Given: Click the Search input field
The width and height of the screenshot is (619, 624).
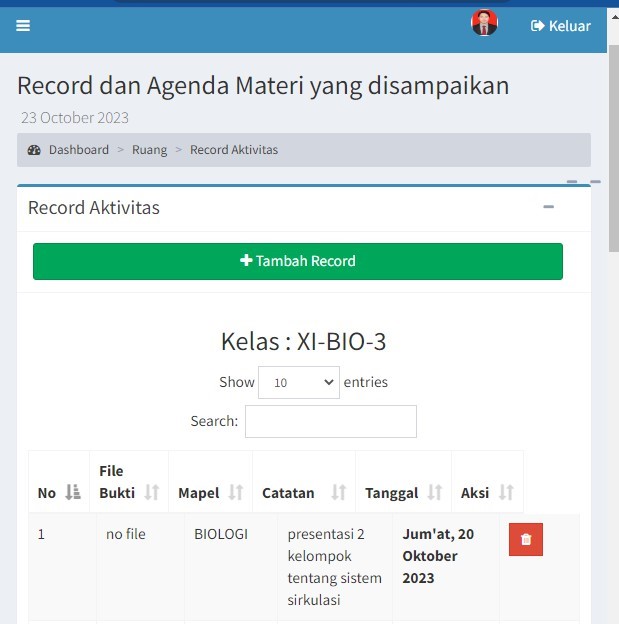Looking at the screenshot, I should tap(330, 421).
